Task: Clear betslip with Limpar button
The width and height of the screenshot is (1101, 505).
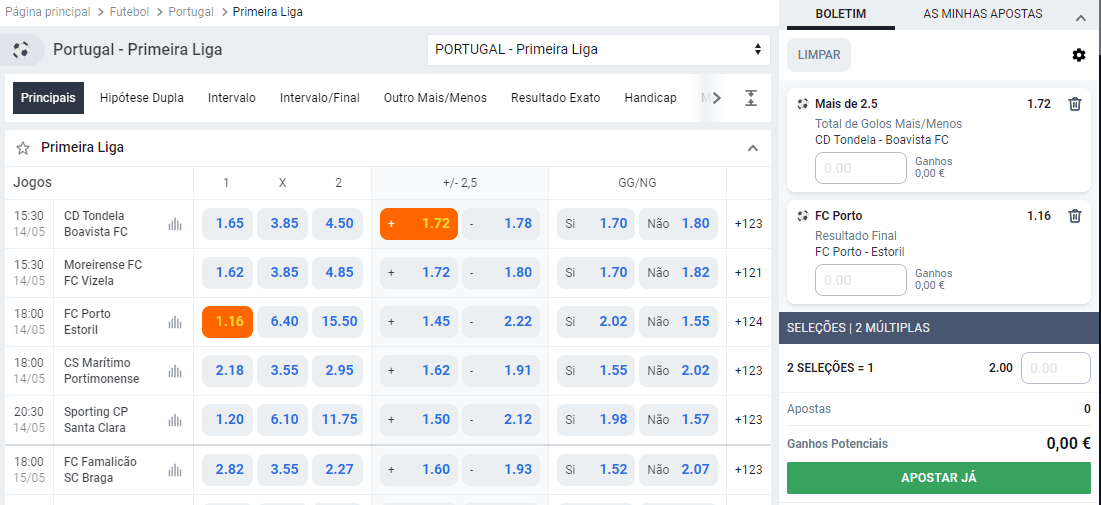Action: pyautogui.click(x=818, y=55)
